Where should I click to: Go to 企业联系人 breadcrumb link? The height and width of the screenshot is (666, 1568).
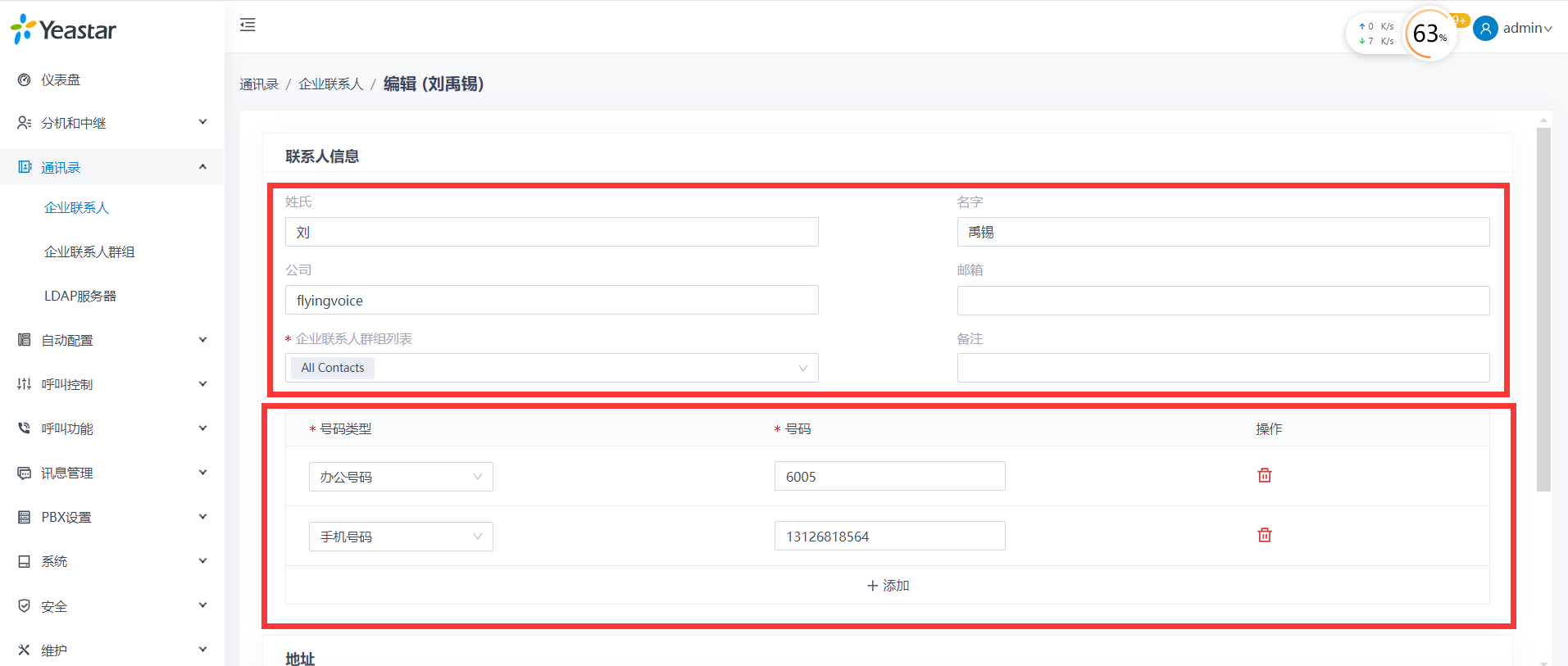click(x=330, y=84)
